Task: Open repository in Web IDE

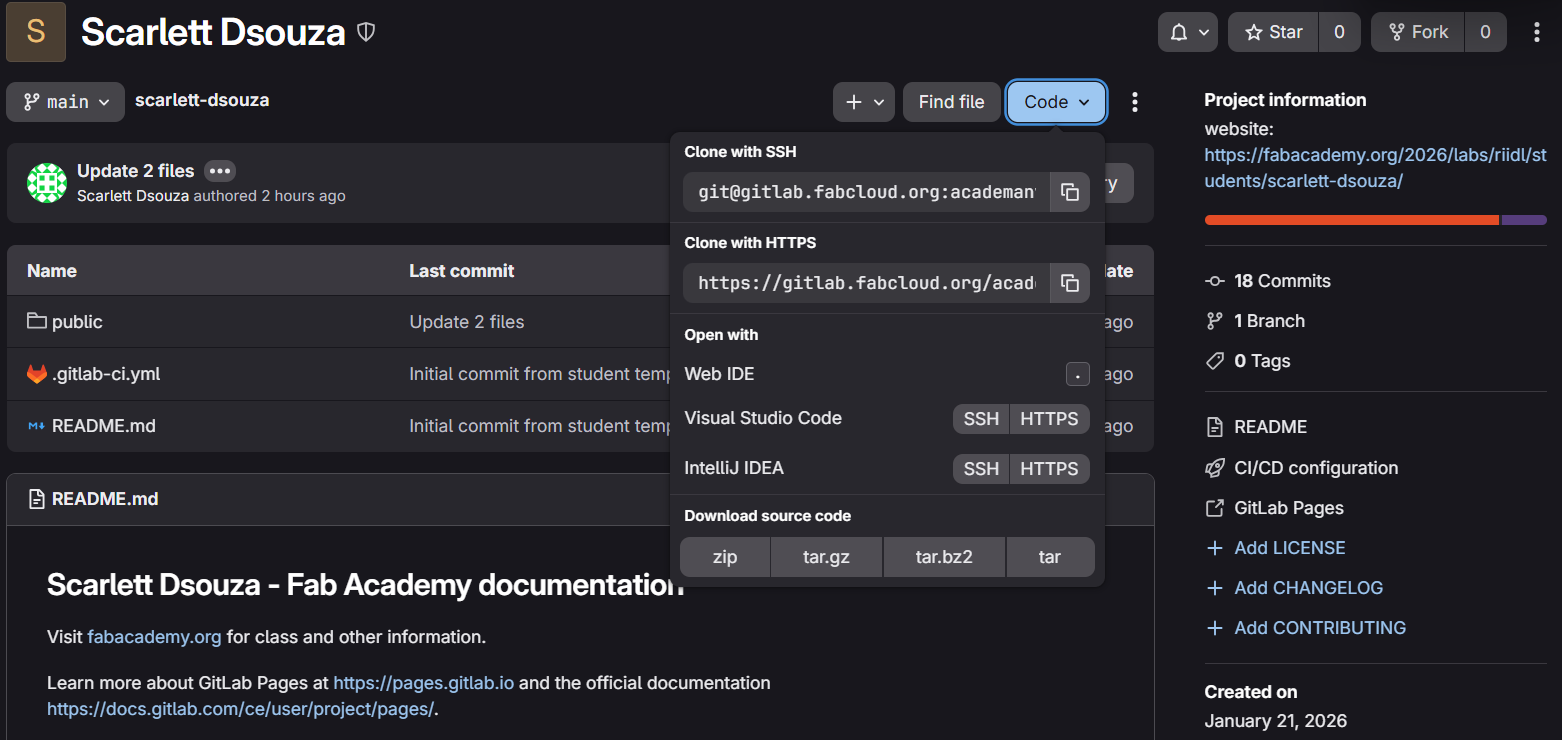Action: click(719, 374)
